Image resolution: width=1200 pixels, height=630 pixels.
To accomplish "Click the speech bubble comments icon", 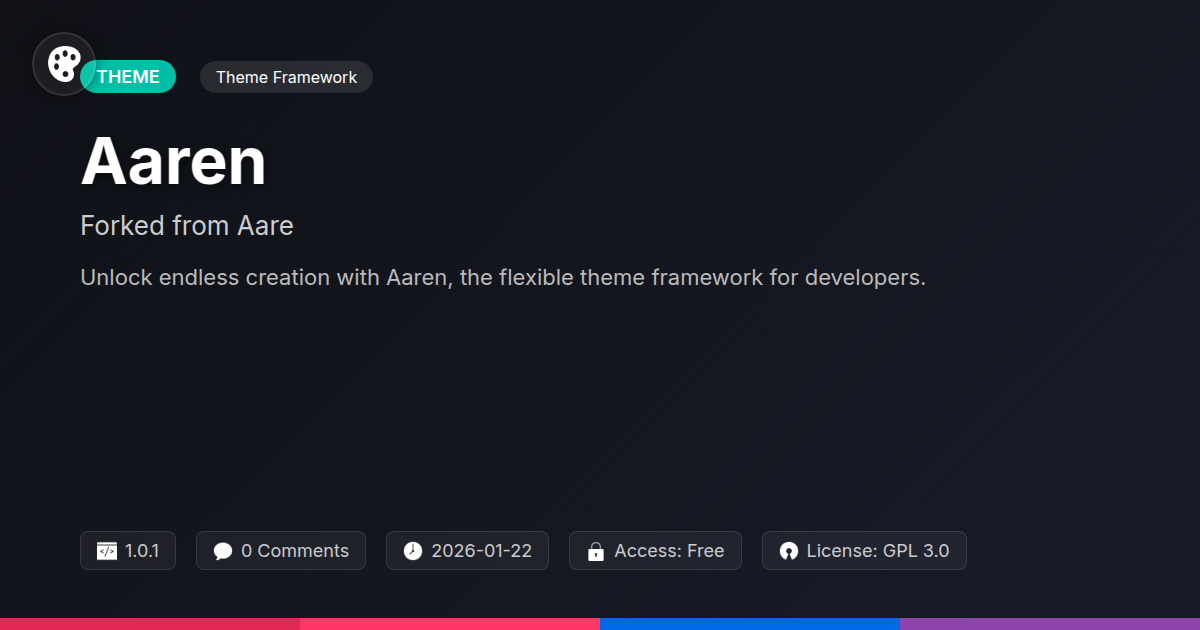I will click(x=223, y=551).
